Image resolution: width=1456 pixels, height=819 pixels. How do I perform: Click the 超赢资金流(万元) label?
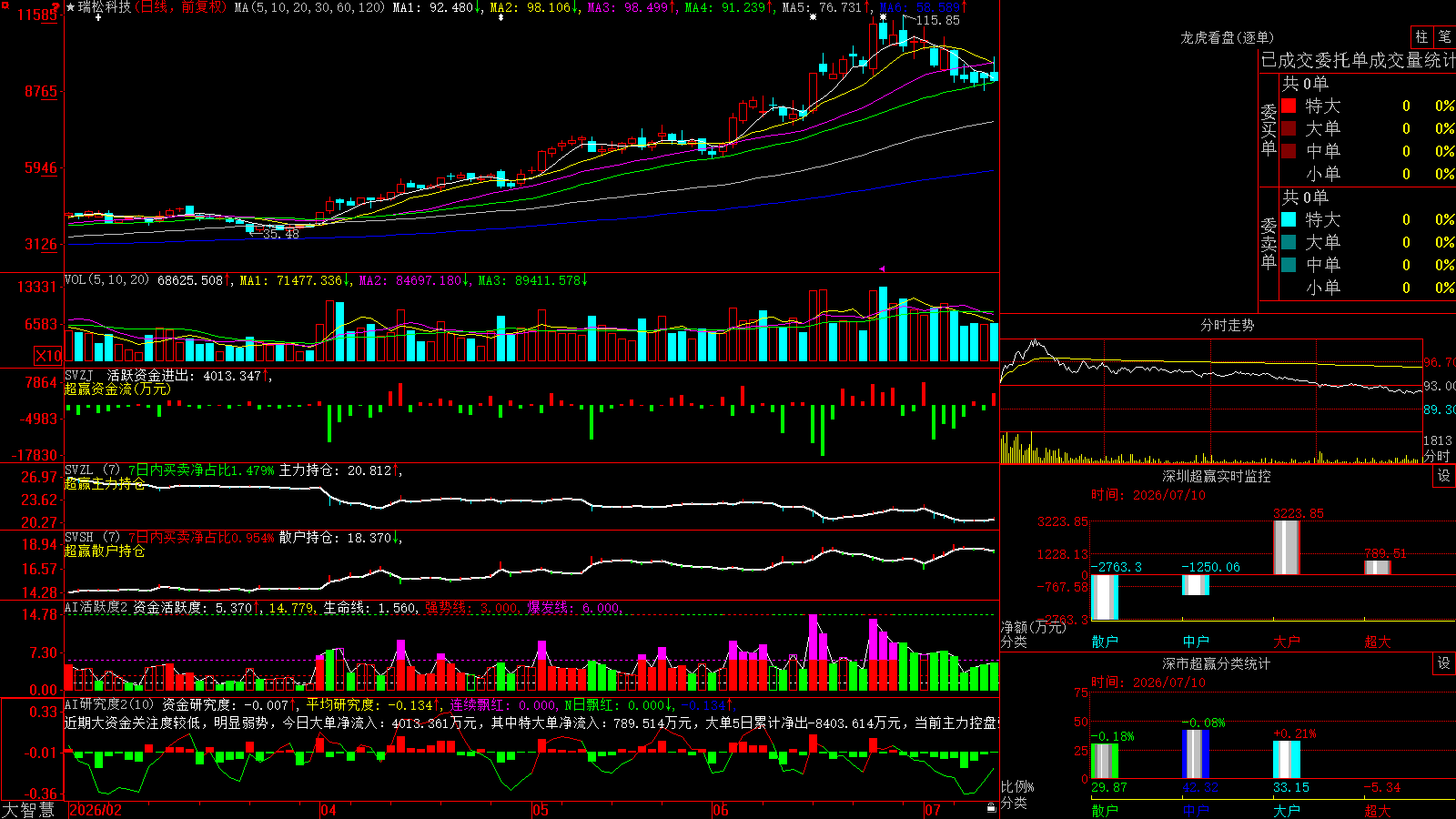click(x=117, y=389)
